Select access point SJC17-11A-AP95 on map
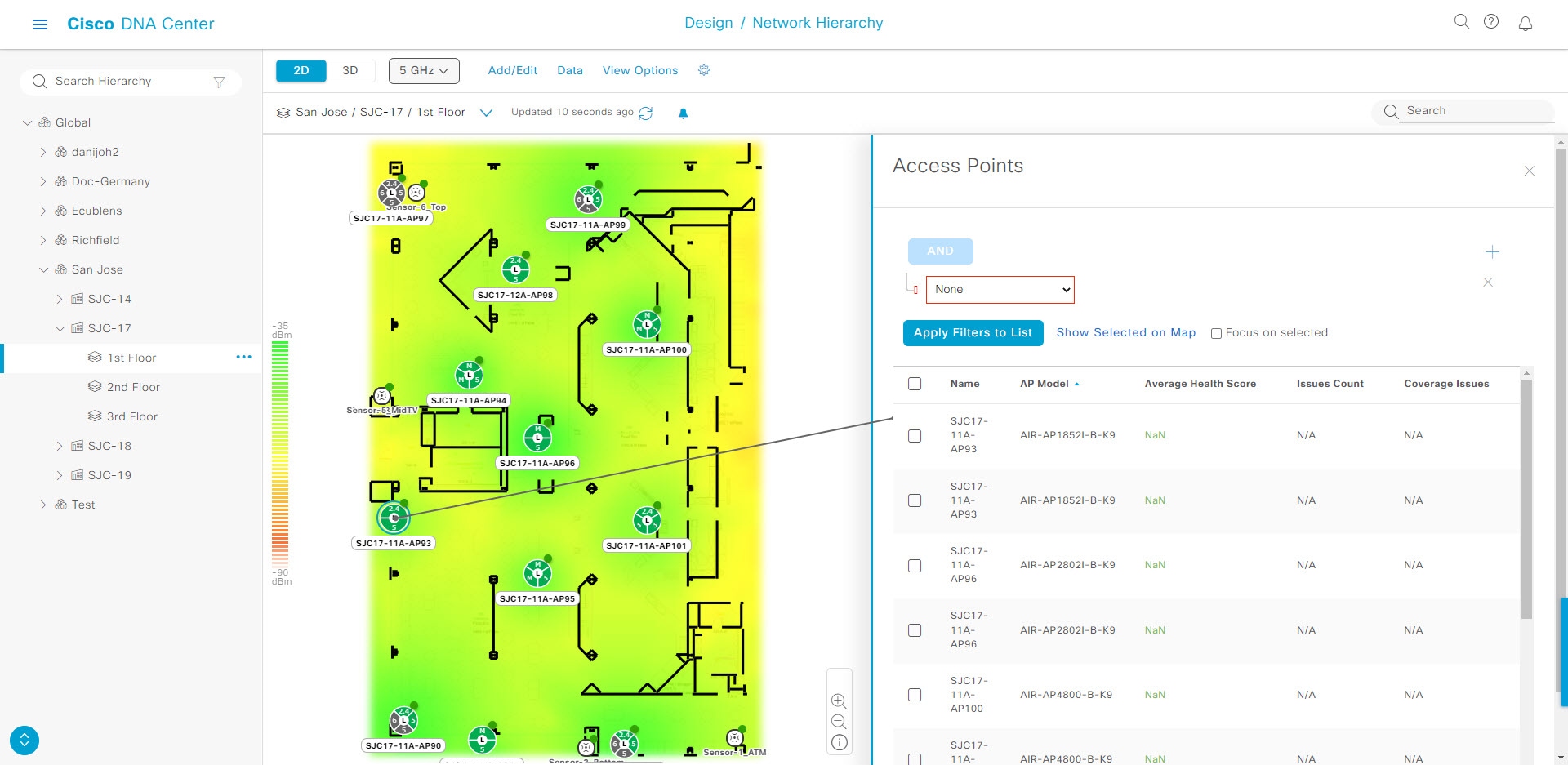 pos(537,574)
